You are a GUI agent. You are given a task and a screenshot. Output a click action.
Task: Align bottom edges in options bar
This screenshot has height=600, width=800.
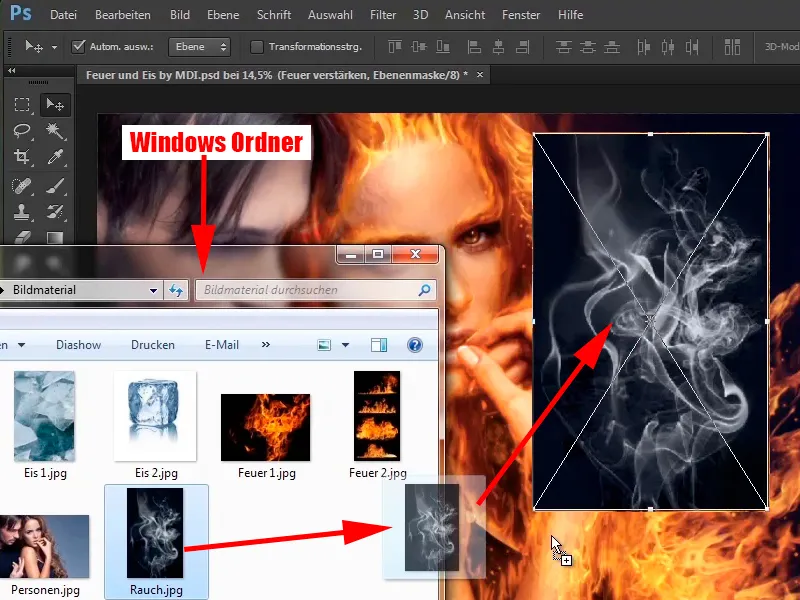point(443,47)
